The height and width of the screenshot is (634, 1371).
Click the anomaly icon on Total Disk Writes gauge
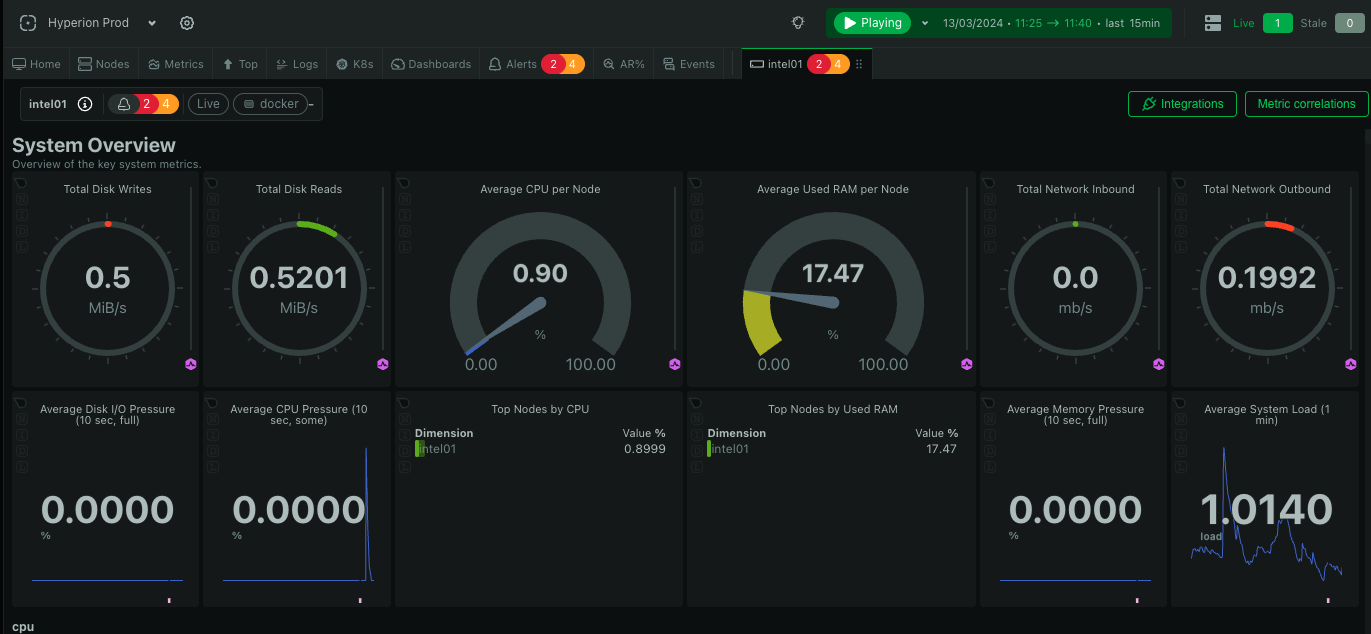click(190, 365)
